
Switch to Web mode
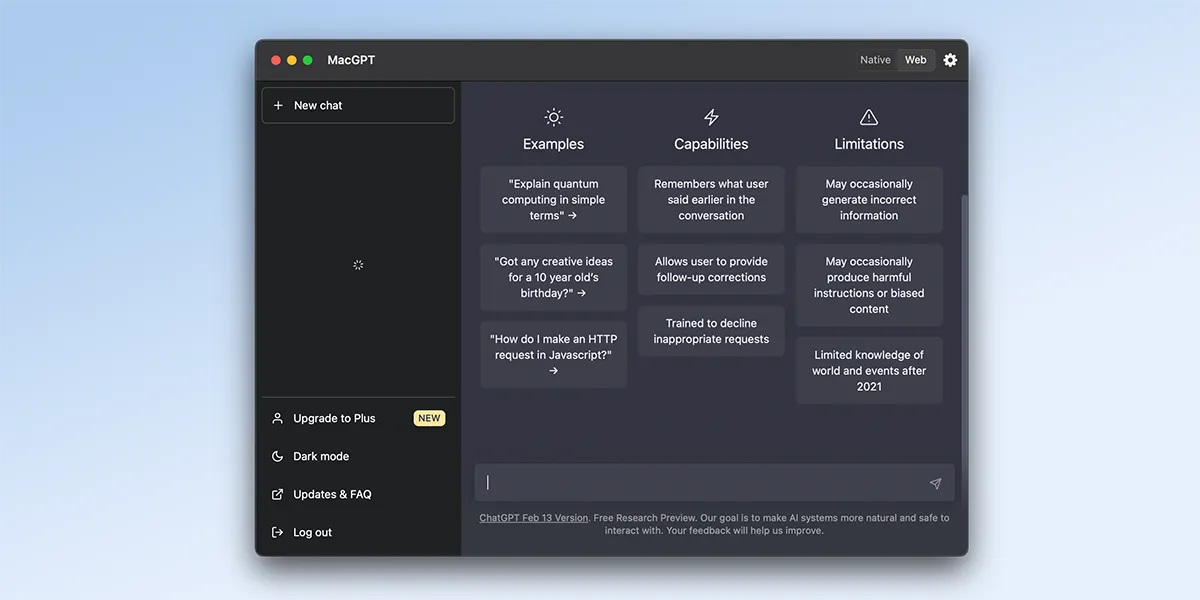(916, 60)
